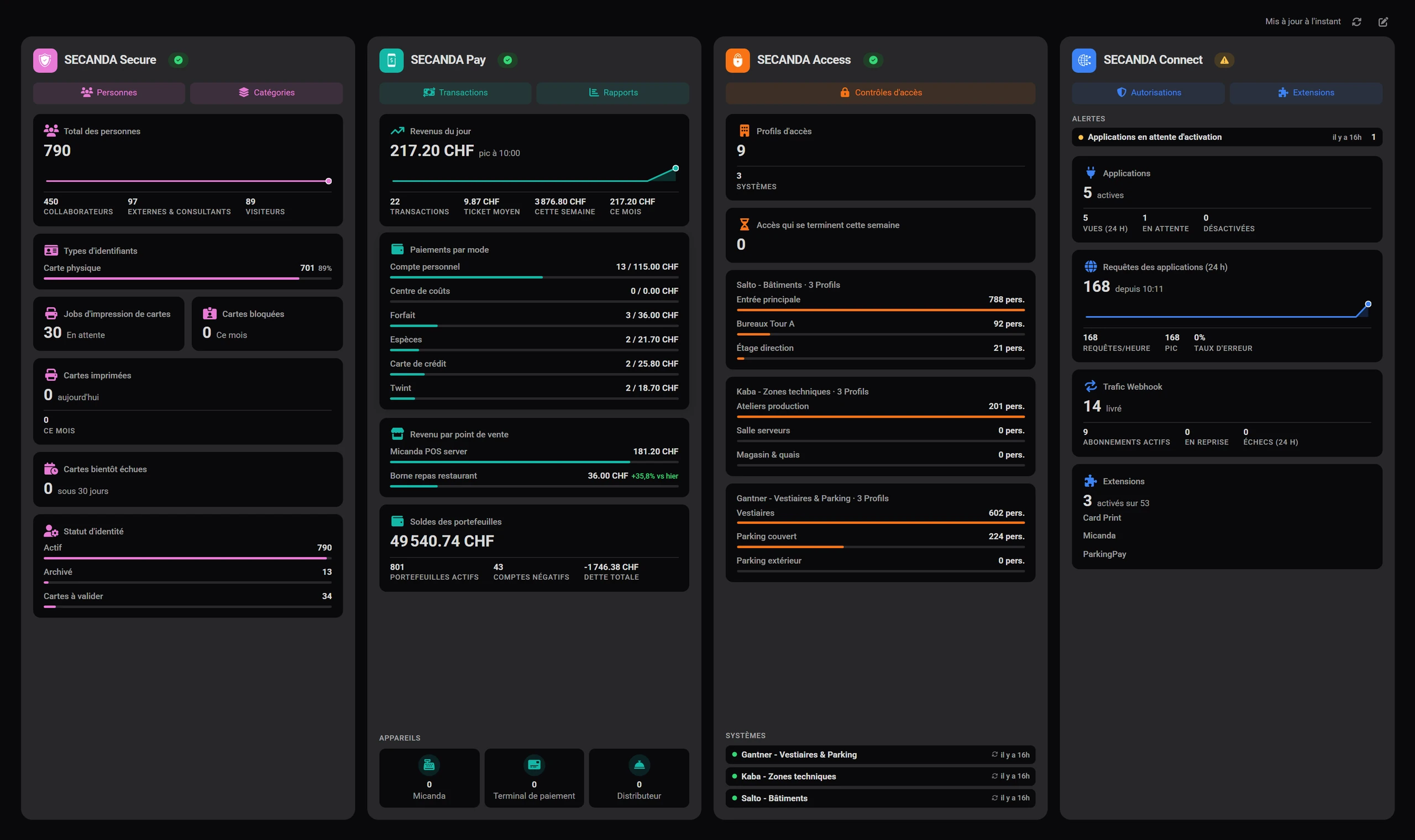This screenshot has height=840, width=1415.
Task: Click the Cartes bloquées badge icon
Action: click(209, 313)
